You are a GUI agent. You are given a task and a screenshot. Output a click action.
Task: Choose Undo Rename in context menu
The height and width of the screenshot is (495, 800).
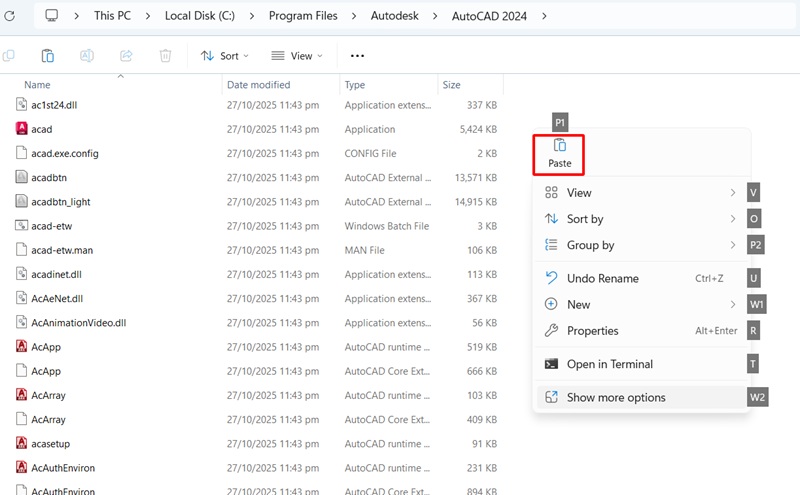(641, 278)
